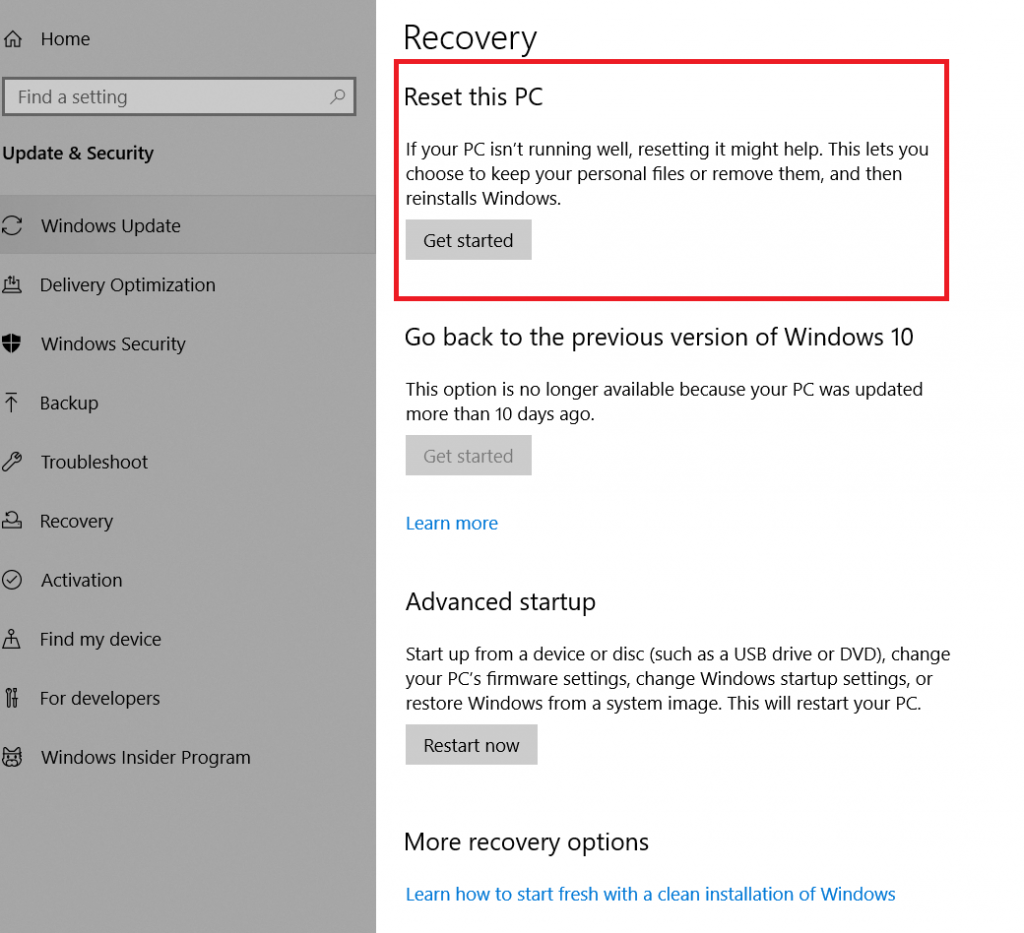Open the Learn more link
Viewport: 1024px width, 933px height.
click(452, 523)
